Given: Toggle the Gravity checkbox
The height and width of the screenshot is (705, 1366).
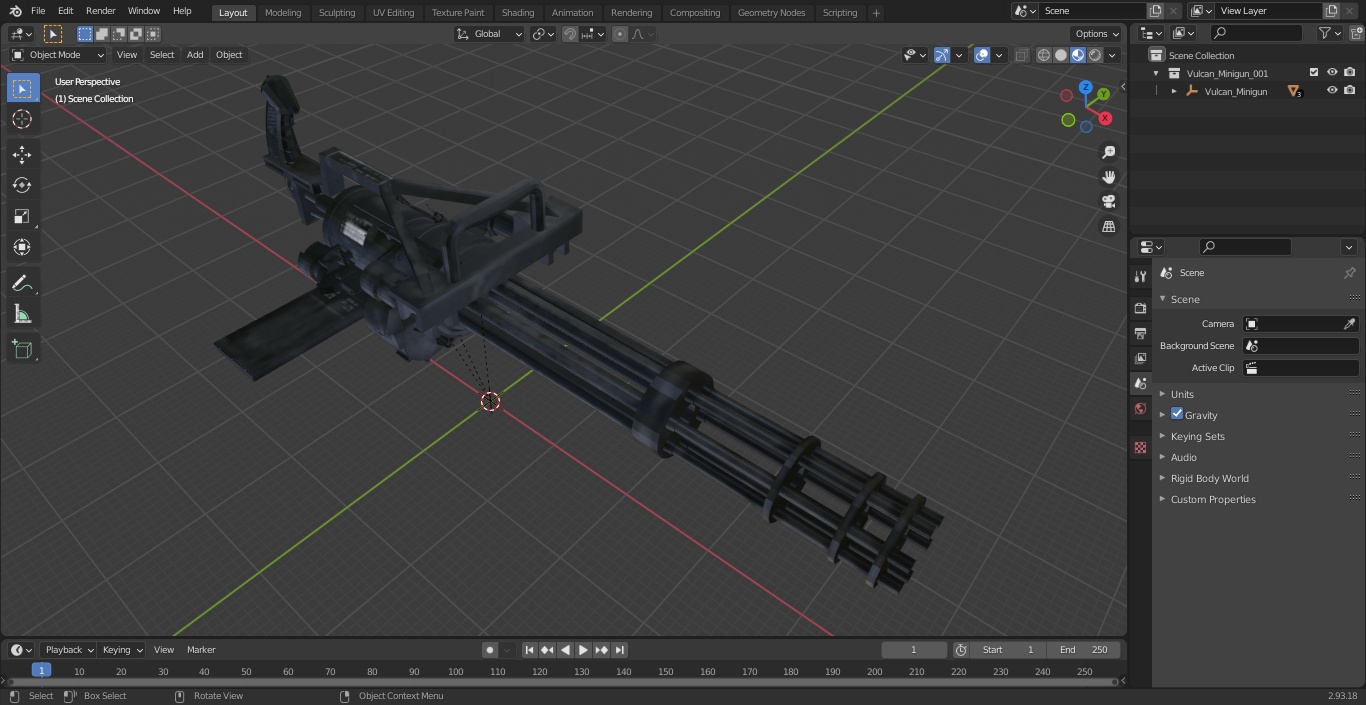Looking at the screenshot, I should pos(1177,414).
